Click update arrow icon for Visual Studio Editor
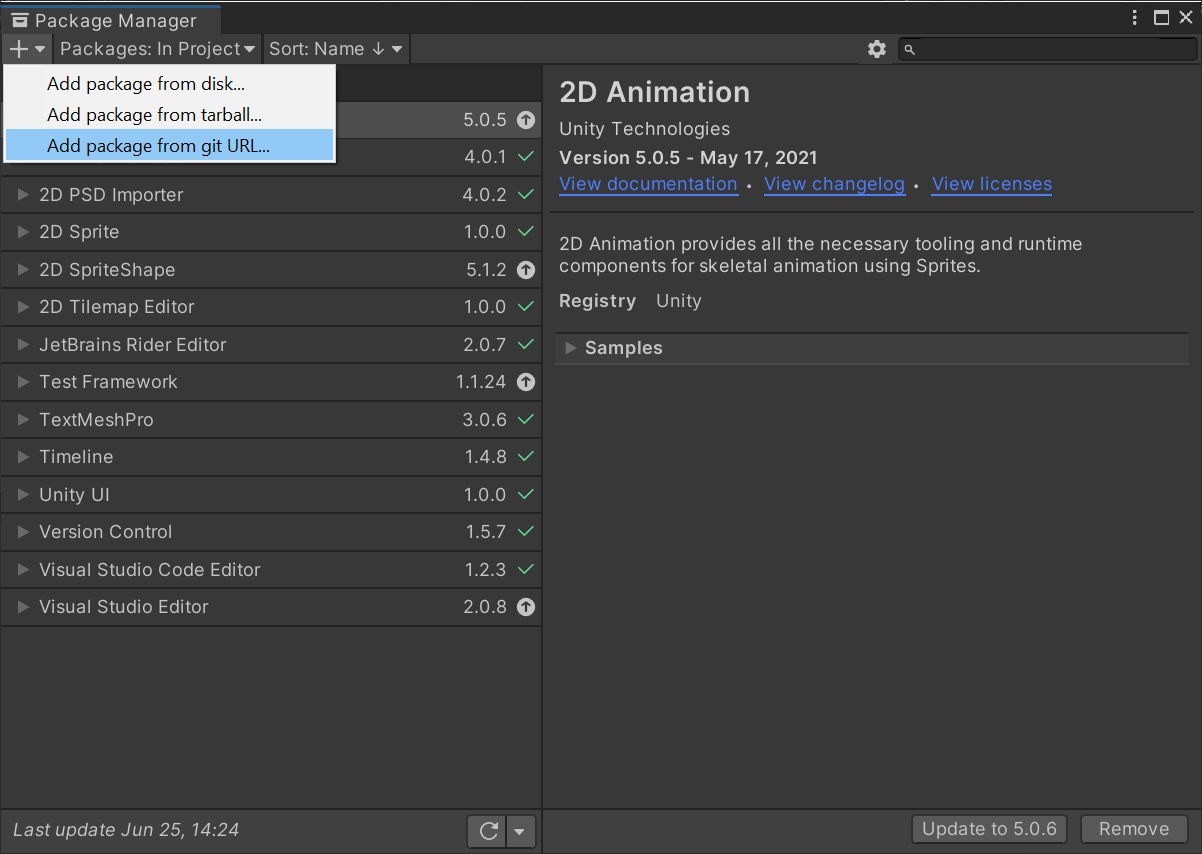The height and width of the screenshot is (854, 1202). point(526,607)
